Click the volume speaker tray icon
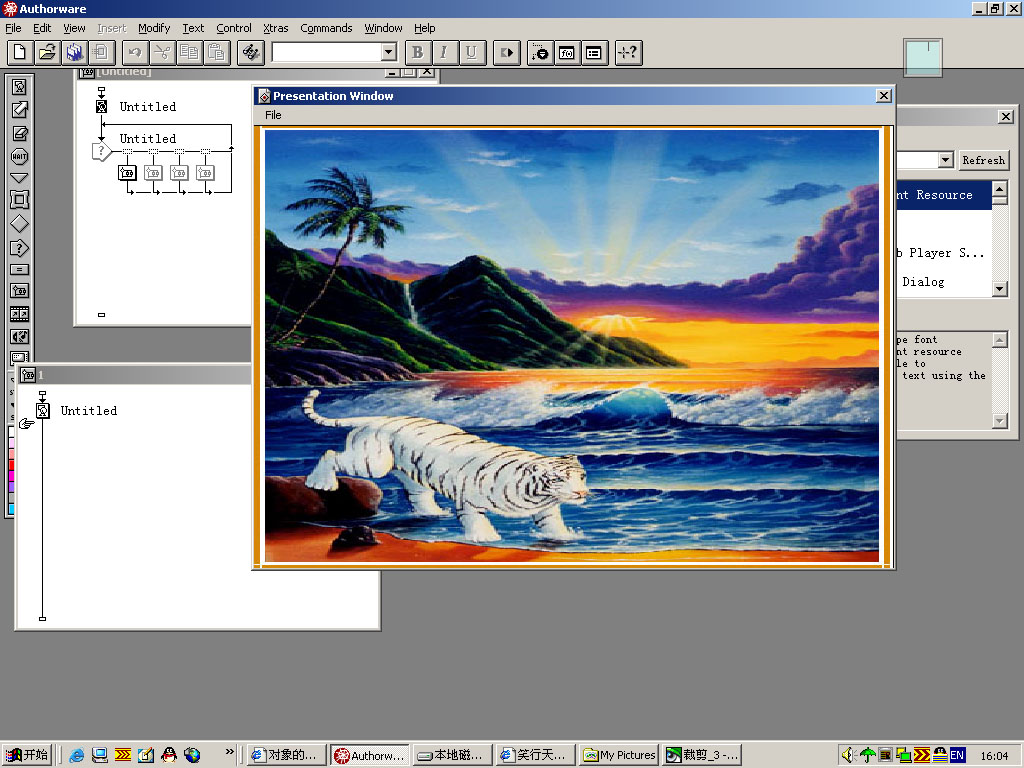The image size is (1024, 768). coord(848,755)
